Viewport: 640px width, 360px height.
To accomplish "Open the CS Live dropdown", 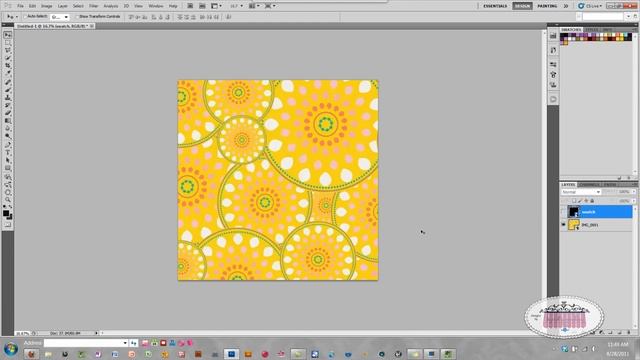I will (x=591, y=6).
